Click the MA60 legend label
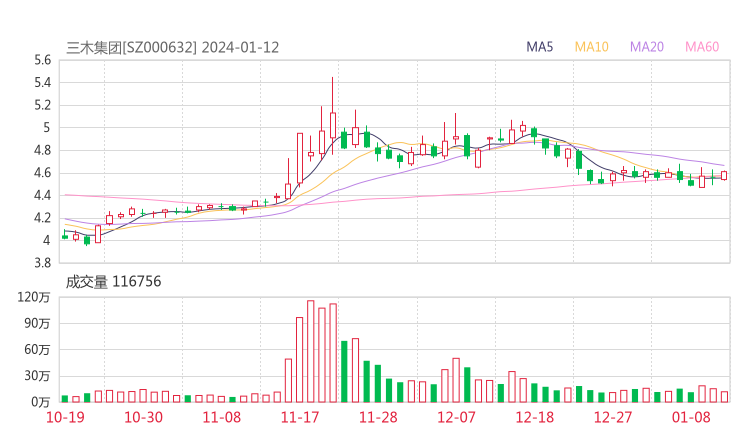The width and height of the screenshot is (740, 440). click(702, 47)
